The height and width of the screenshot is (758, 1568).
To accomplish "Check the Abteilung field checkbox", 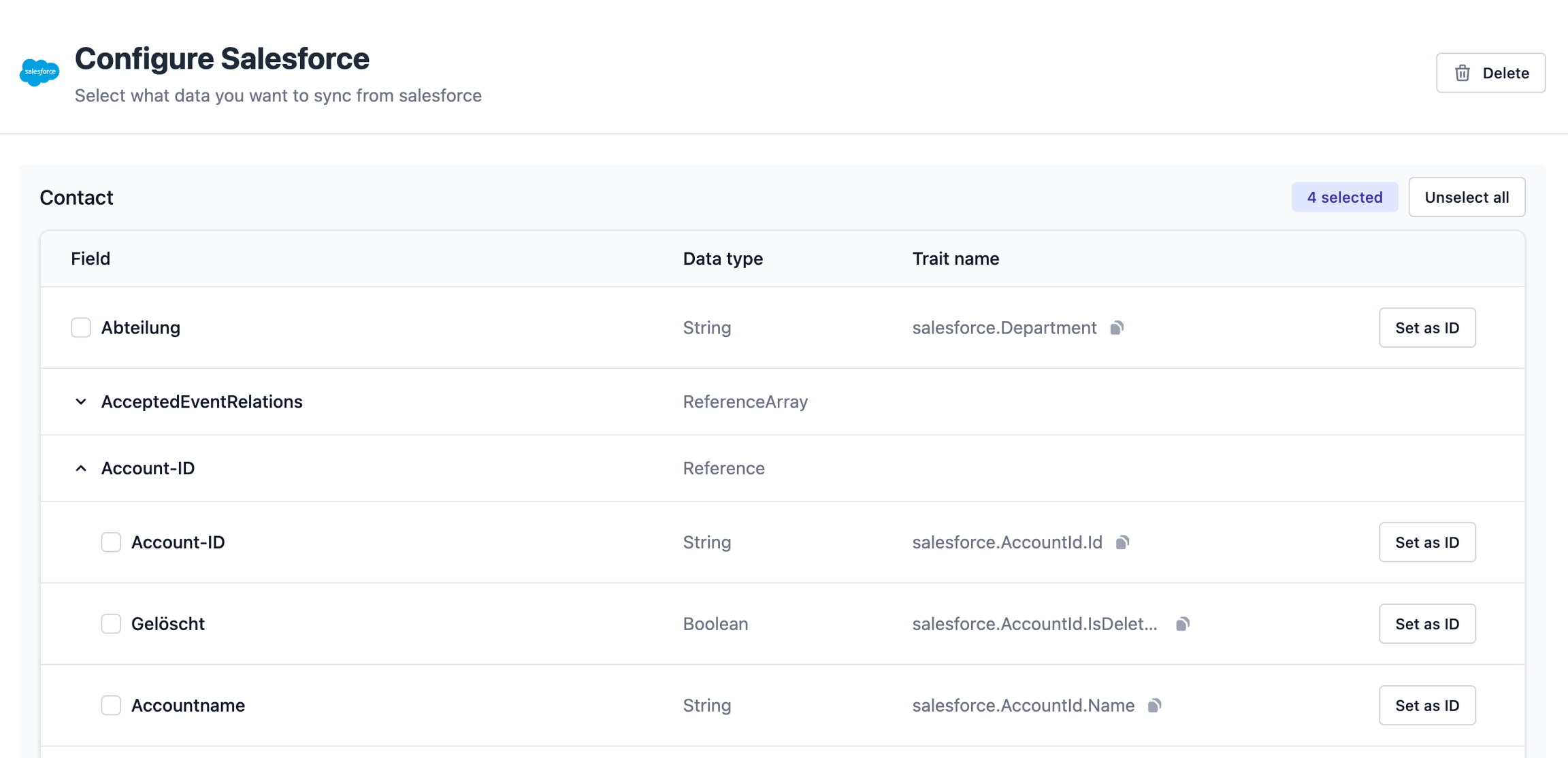I will coord(81,328).
